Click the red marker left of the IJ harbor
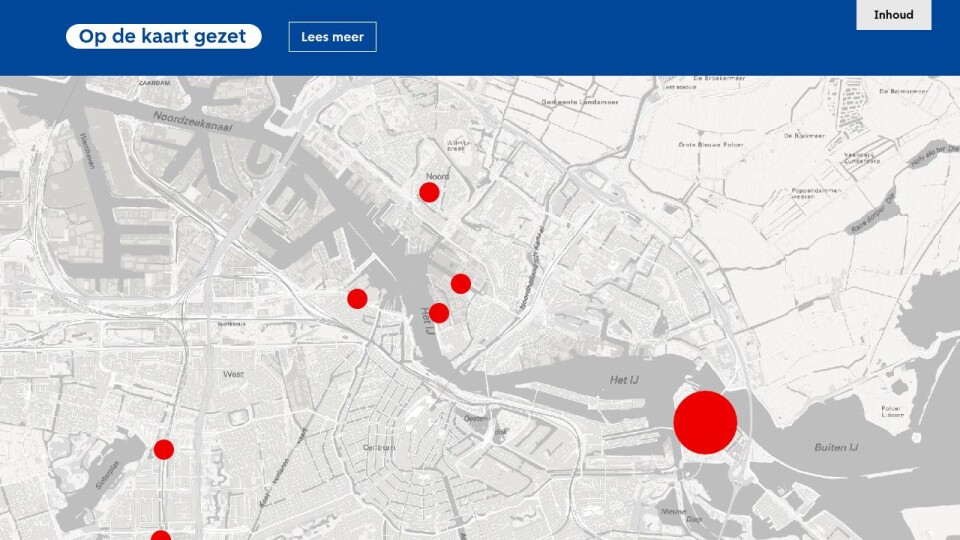Viewport: 960px width, 540px height. click(357, 298)
